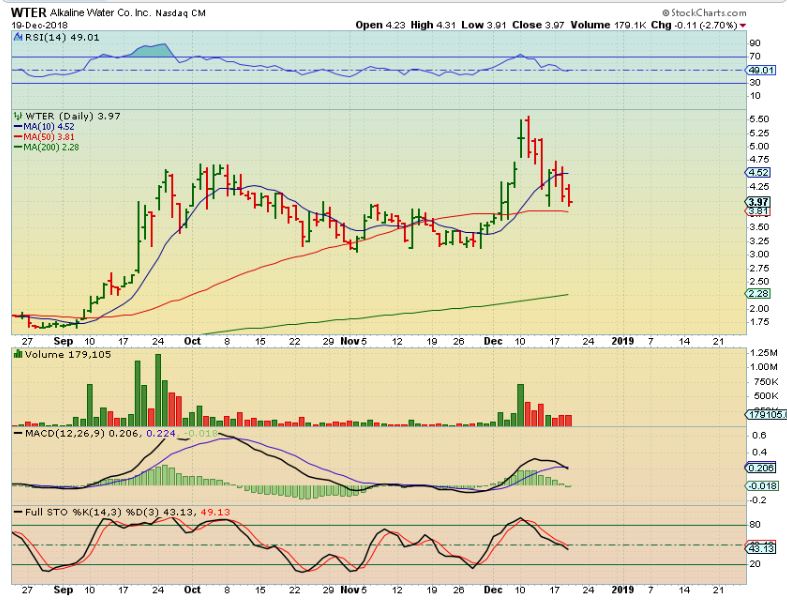Click the tallest green volume bar near Sep 24
Screen dimensions: 787x601
(158, 390)
